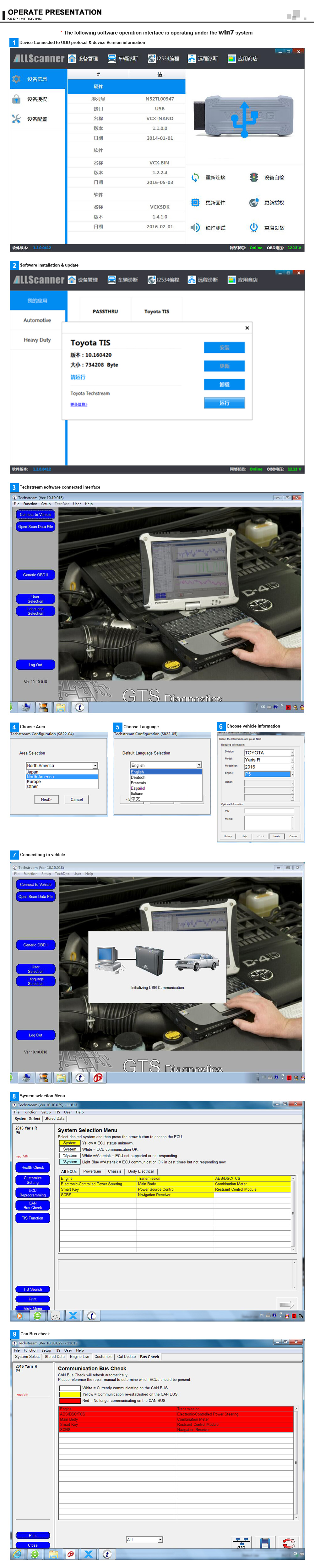Click the 更新授权 update license icon
Viewport: 314px width, 1568px height.
254,203
